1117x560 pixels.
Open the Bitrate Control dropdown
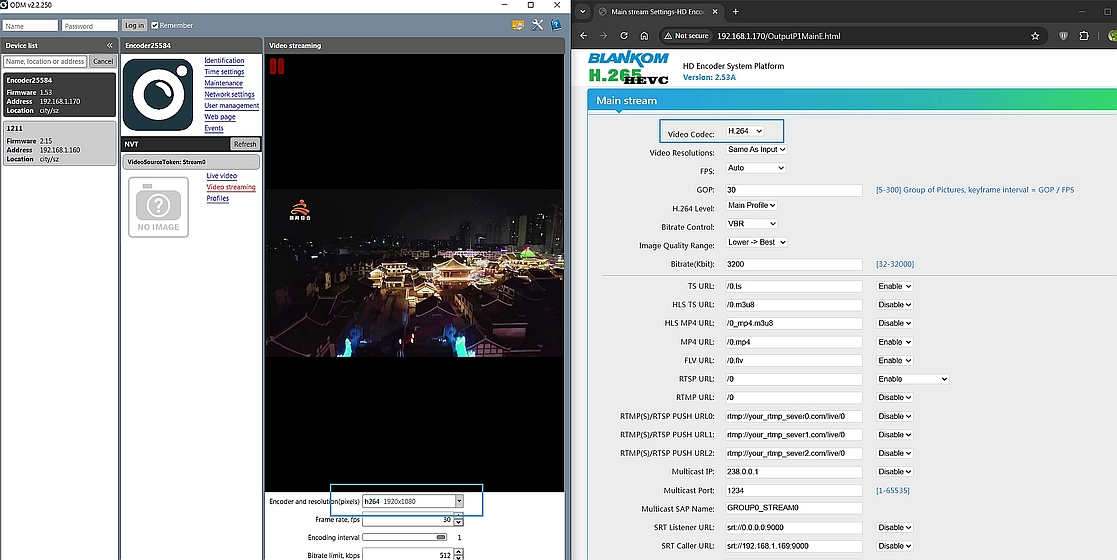pyautogui.click(x=751, y=224)
